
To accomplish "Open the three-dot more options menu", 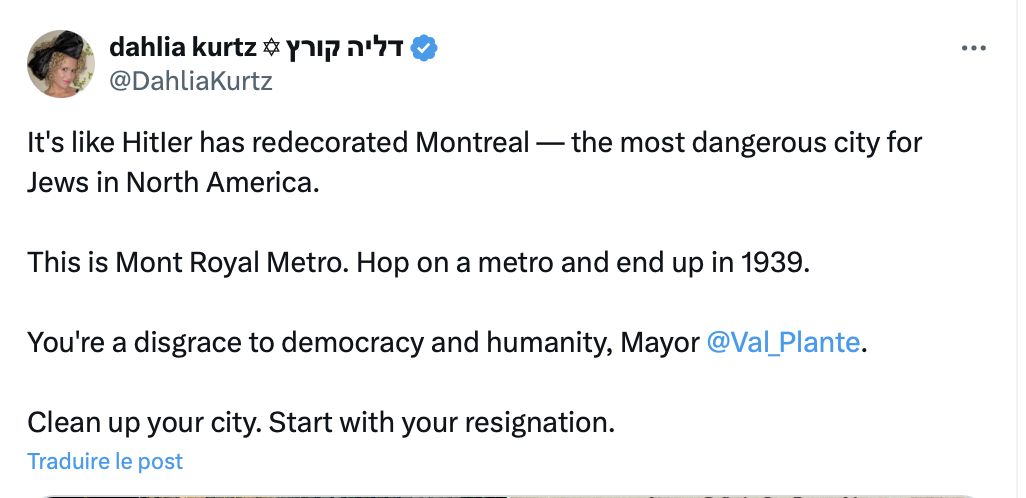I will pos(974,48).
